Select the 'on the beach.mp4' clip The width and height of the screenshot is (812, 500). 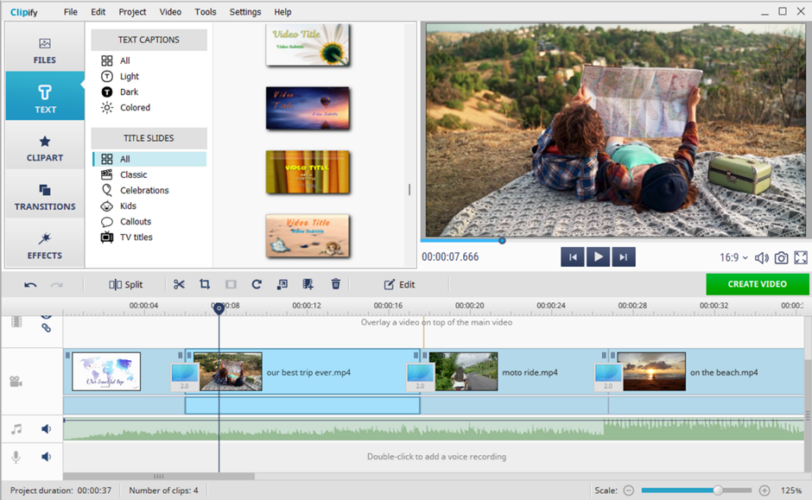[x=707, y=372]
